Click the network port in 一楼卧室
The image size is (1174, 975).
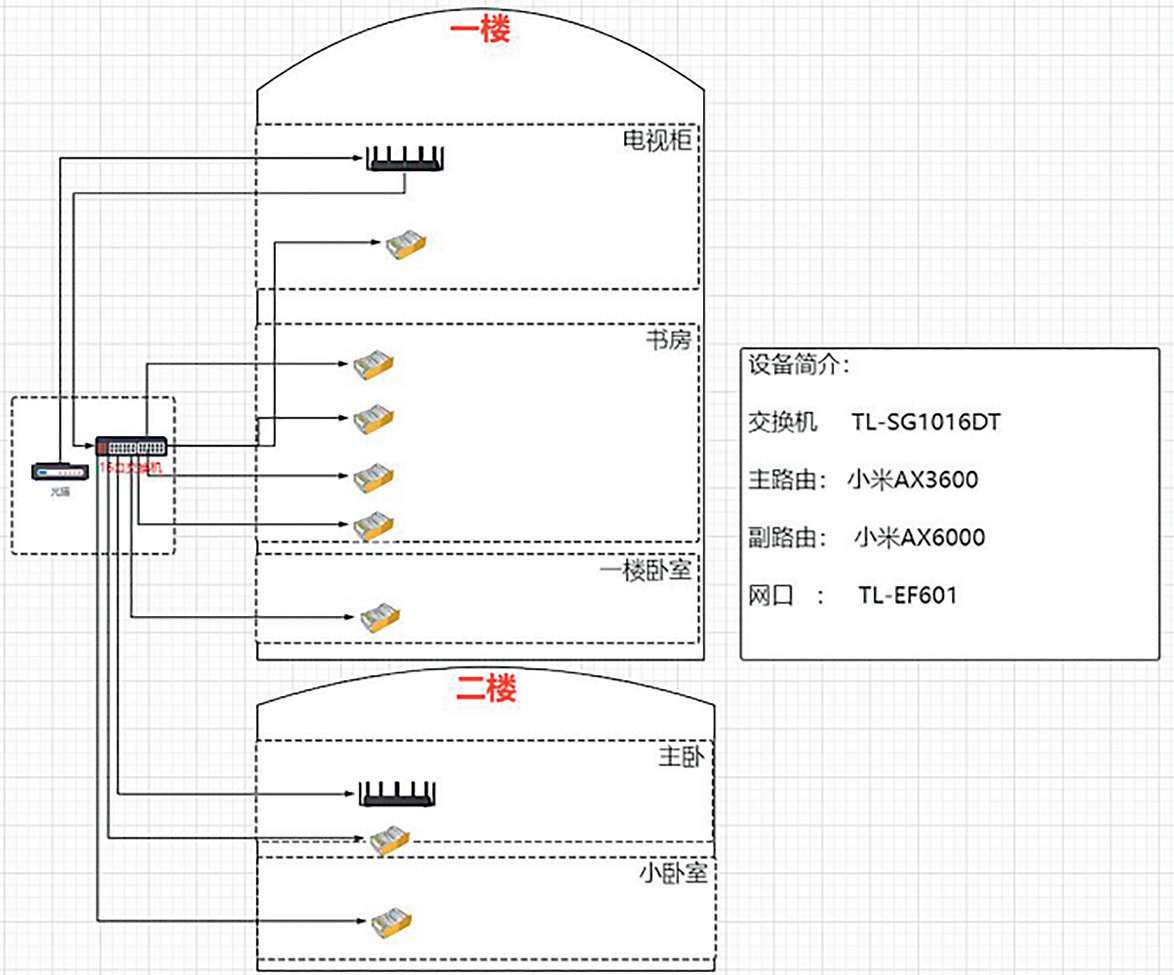pos(381,617)
